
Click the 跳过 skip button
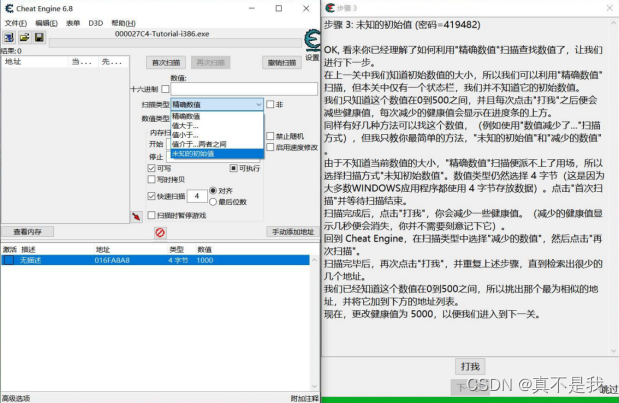tap(609, 389)
